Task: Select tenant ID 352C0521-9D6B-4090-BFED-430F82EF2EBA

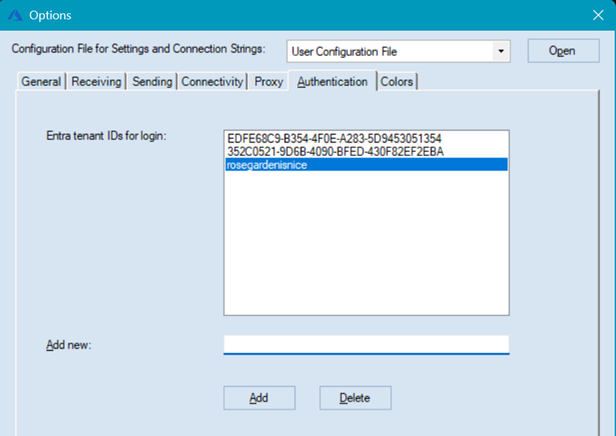Action: tap(366, 152)
